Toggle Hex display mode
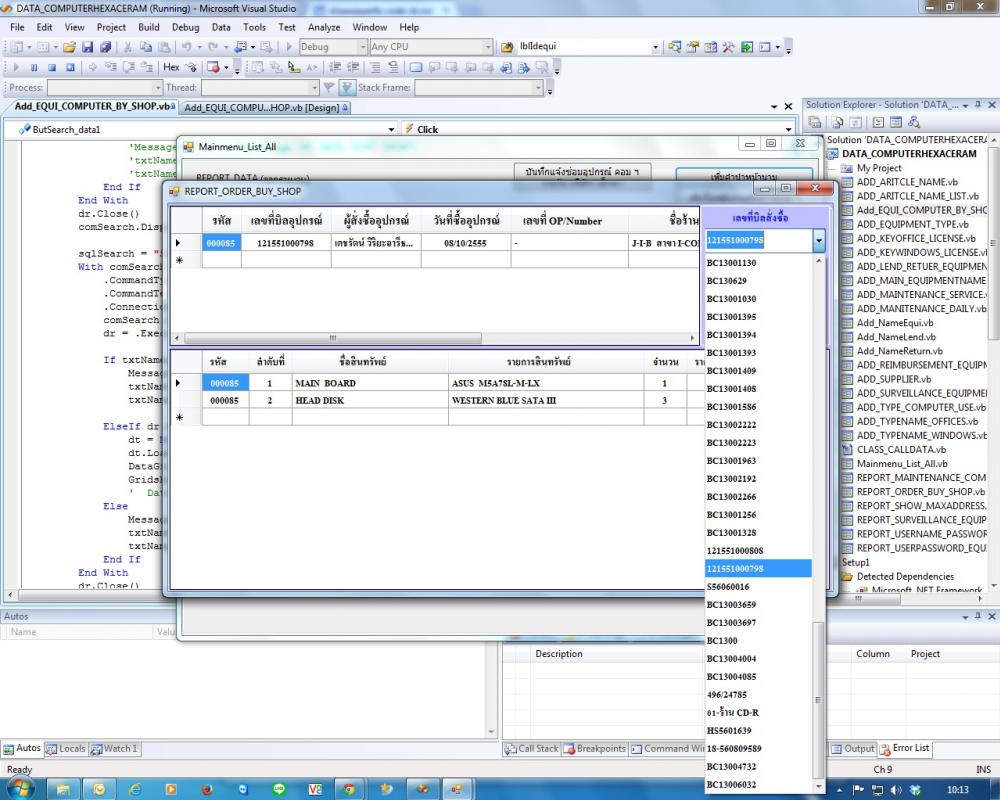 tap(172, 67)
